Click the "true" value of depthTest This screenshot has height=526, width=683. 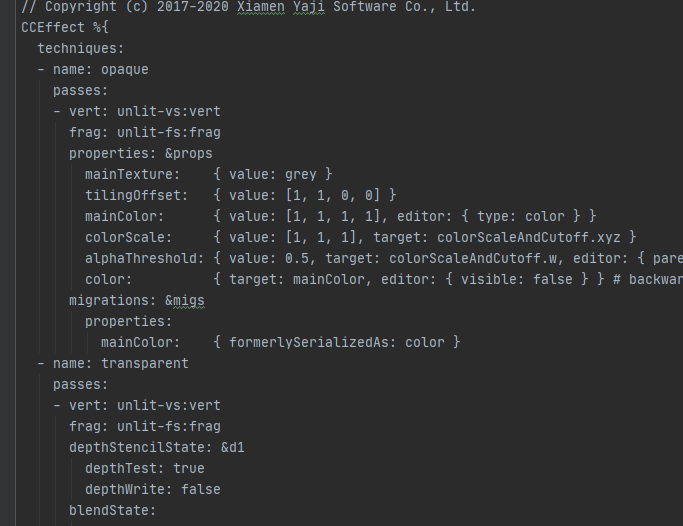(x=188, y=468)
